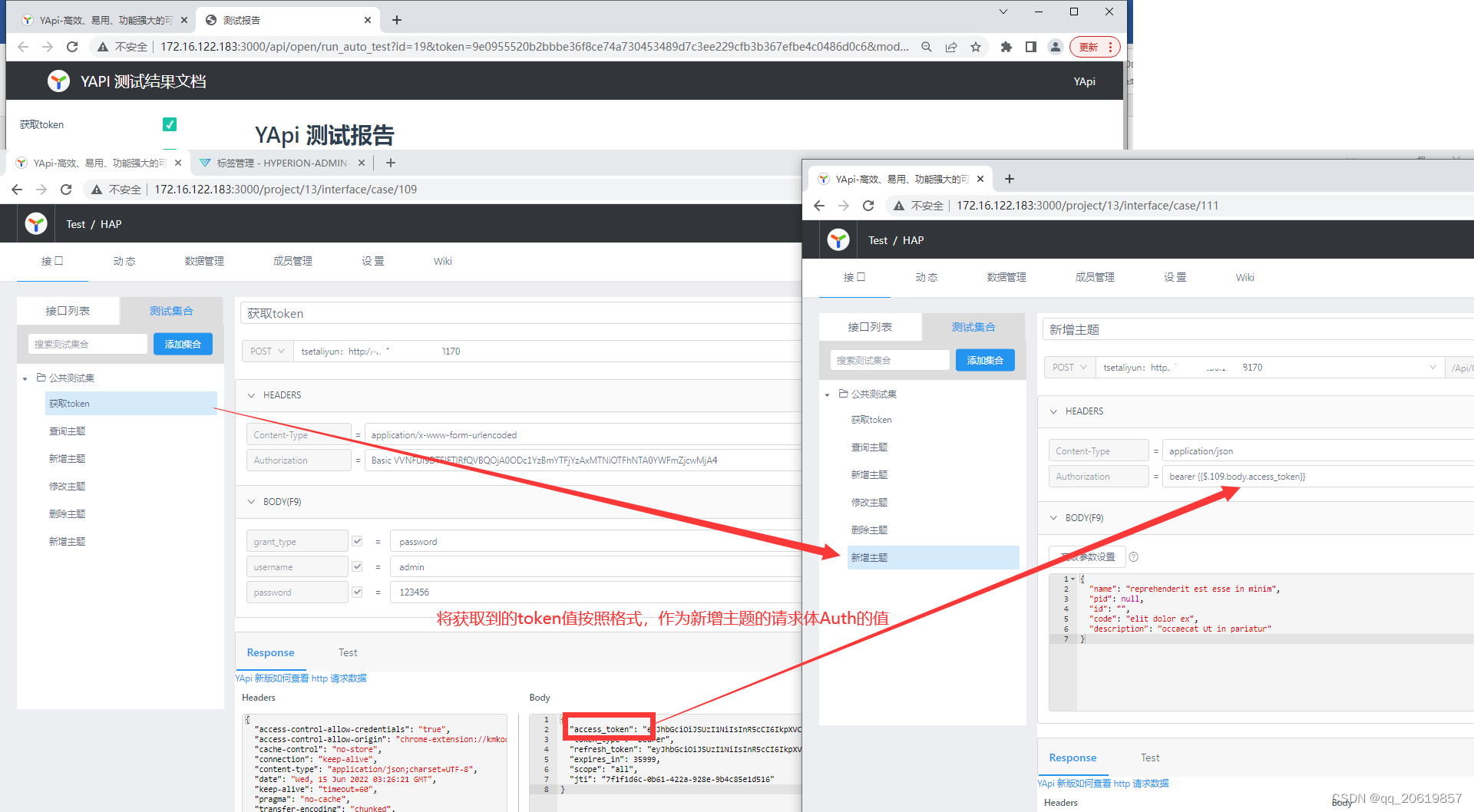Click the username value field admin
Viewport: 1474px width, 812px height.
click(x=597, y=566)
